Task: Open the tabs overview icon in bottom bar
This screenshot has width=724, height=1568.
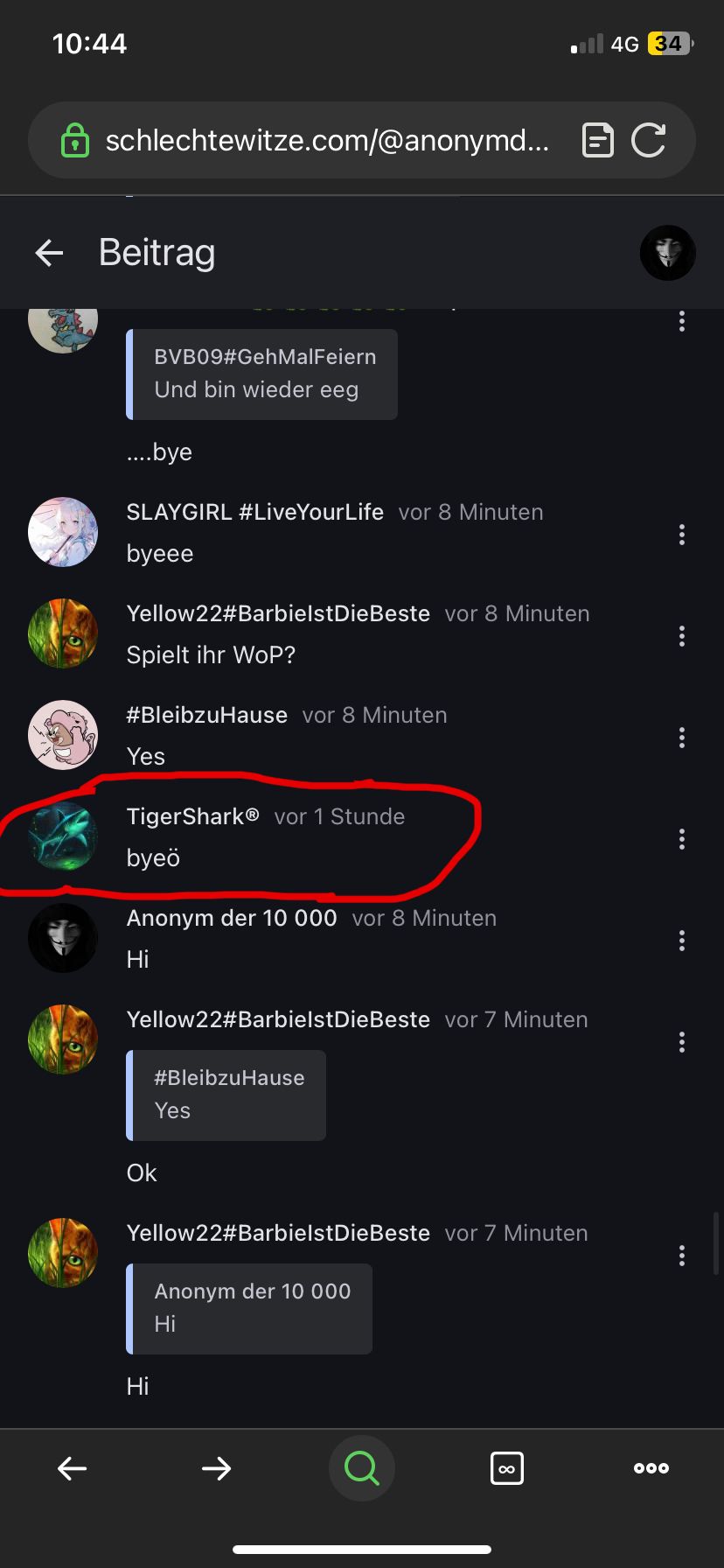Action: point(507,1467)
